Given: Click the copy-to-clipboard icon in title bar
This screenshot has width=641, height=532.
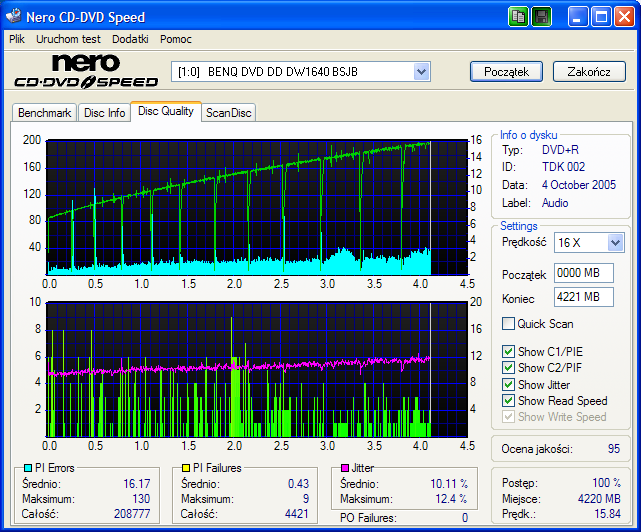Looking at the screenshot, I should [518, 17].
